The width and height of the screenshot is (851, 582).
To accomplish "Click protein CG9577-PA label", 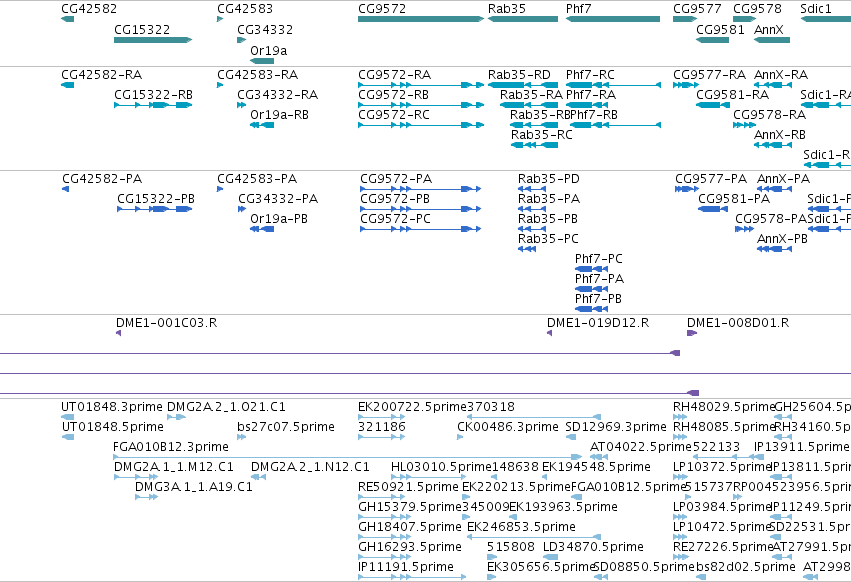I will click(711, 179).
